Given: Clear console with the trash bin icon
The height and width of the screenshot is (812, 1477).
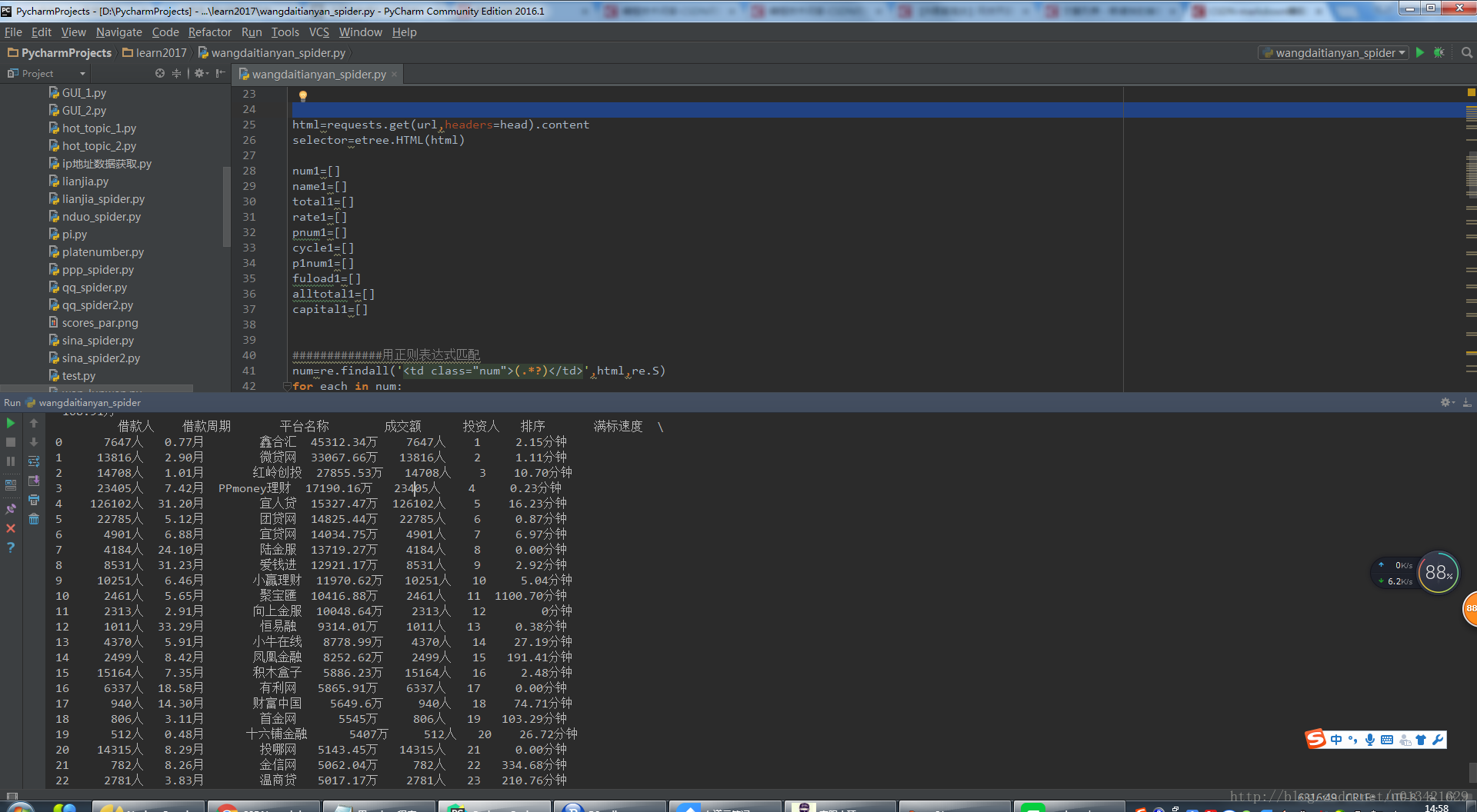Looking at the screenshot, I should point(34,519).
